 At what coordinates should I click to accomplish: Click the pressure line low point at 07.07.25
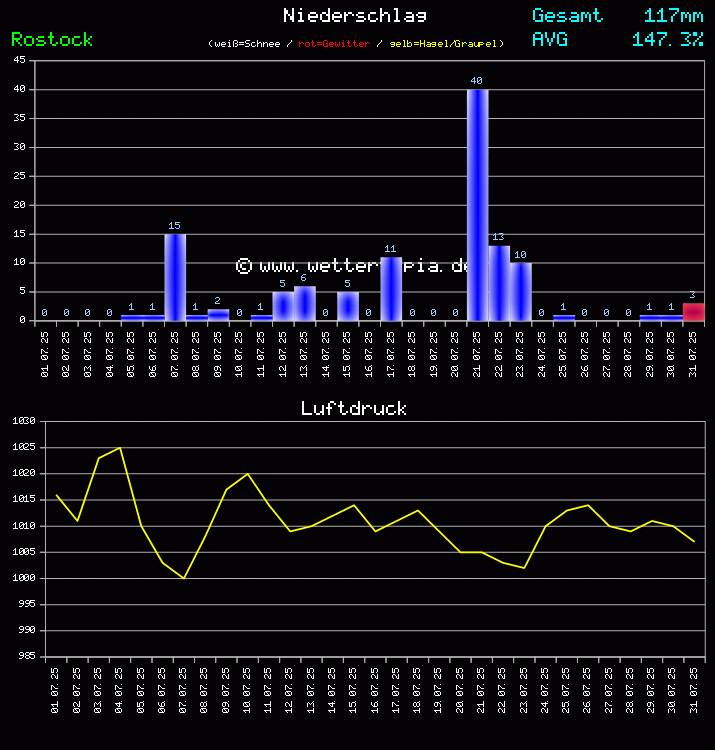tap(184, 577)
